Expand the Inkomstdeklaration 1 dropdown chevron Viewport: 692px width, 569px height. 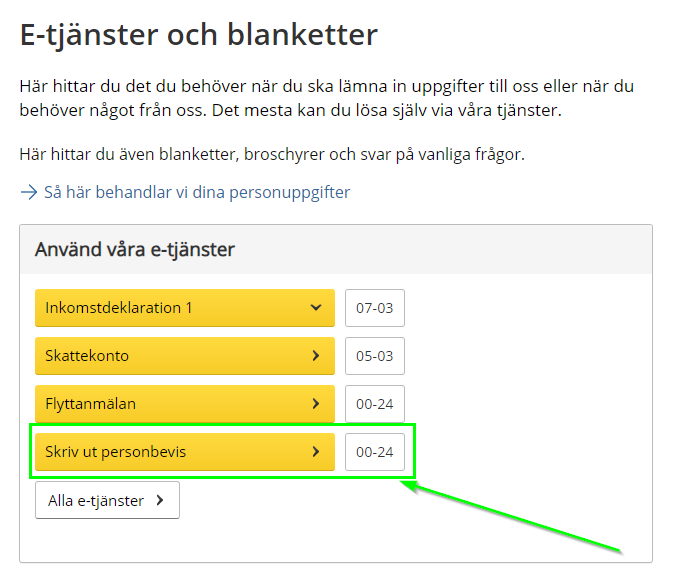tap(316, 308)
